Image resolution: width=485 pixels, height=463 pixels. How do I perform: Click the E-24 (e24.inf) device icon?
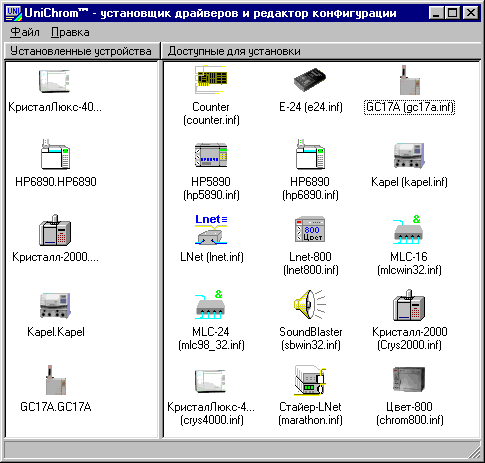point(310,80)
